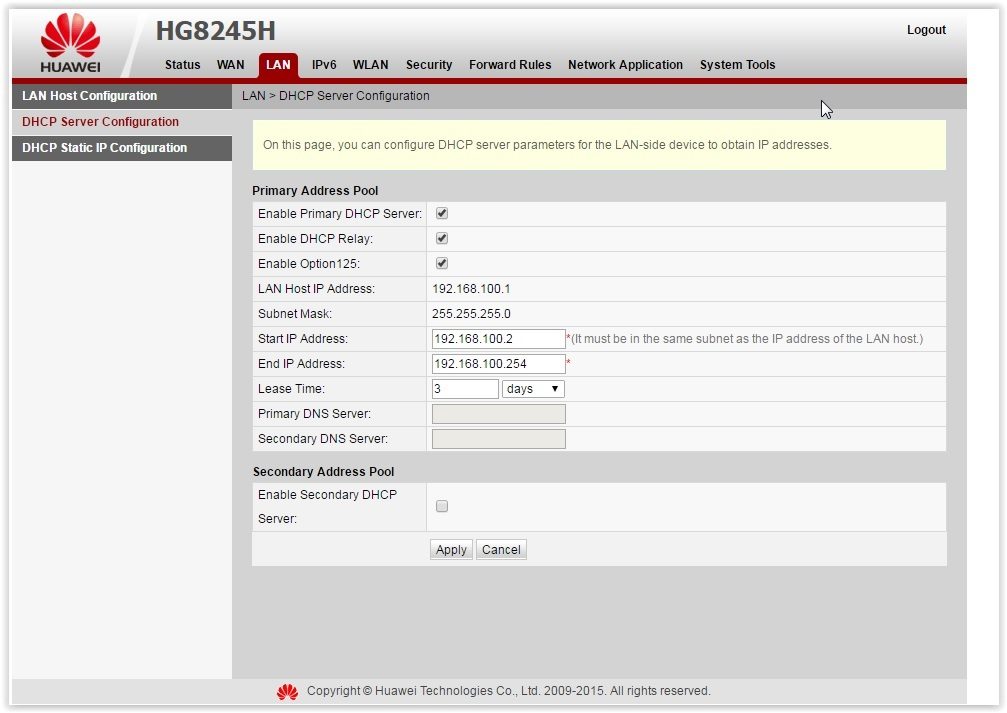Click the Secondary Address Pool heading
Screen dimensions: 1007x713
(x=323, y=471)
